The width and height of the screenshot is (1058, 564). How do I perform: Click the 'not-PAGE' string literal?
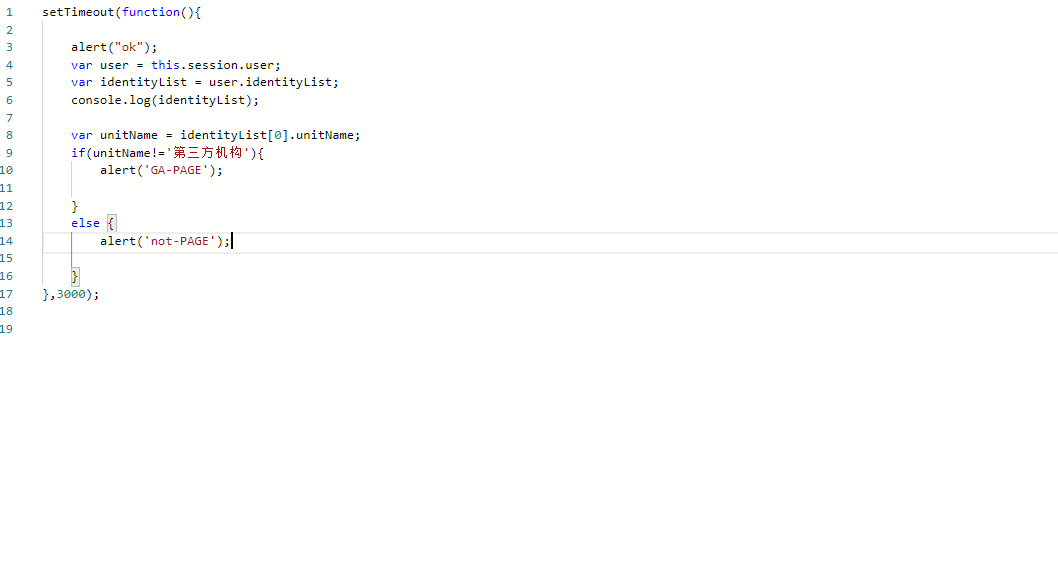[181, 241]
